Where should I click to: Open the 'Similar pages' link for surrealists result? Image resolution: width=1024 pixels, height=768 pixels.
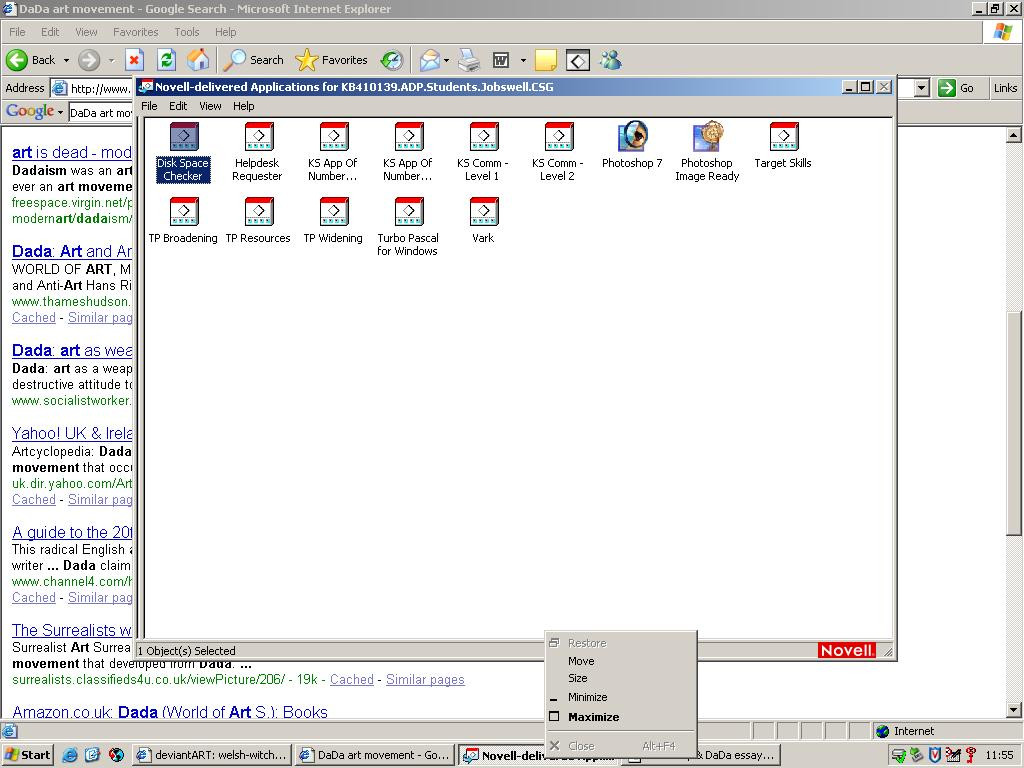425,679
